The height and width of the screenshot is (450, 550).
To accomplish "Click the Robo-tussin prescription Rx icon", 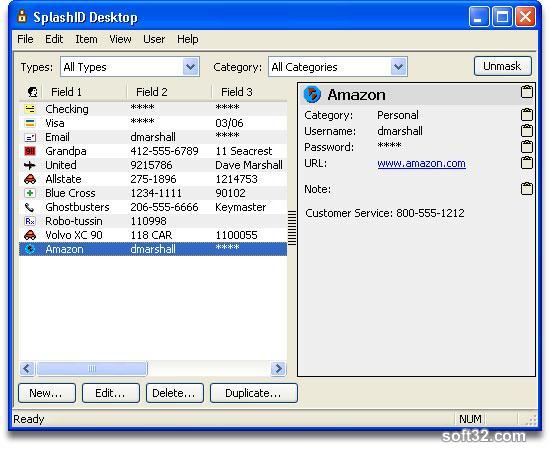I will coord(30,221).
